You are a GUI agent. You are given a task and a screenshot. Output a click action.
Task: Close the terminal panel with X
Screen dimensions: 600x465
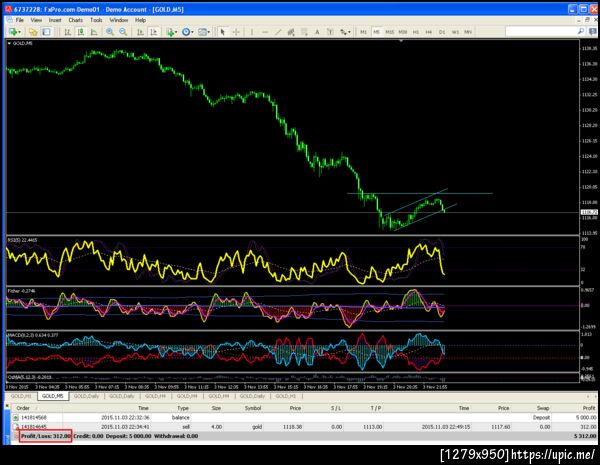click(7, 405)
